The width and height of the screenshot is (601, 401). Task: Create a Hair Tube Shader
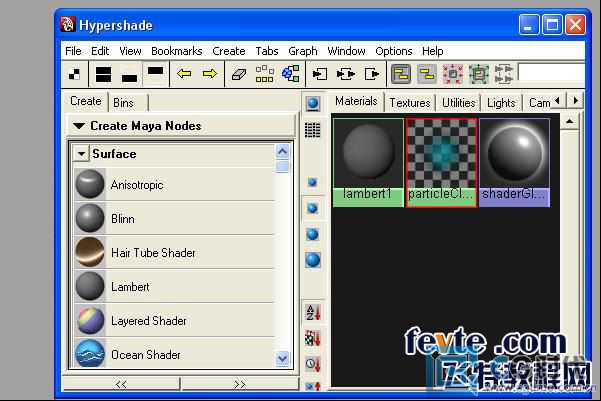tap(174, 253)
